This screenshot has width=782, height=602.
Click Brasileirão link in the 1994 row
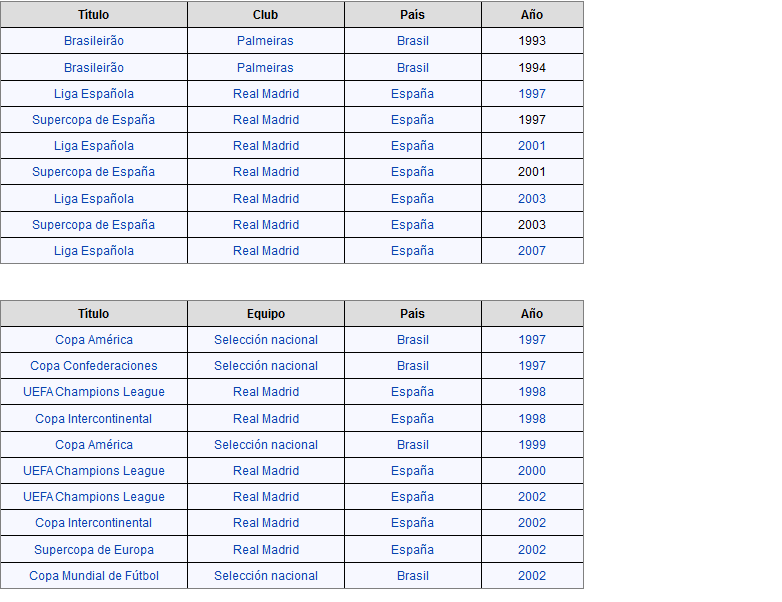tap(94, 68)
